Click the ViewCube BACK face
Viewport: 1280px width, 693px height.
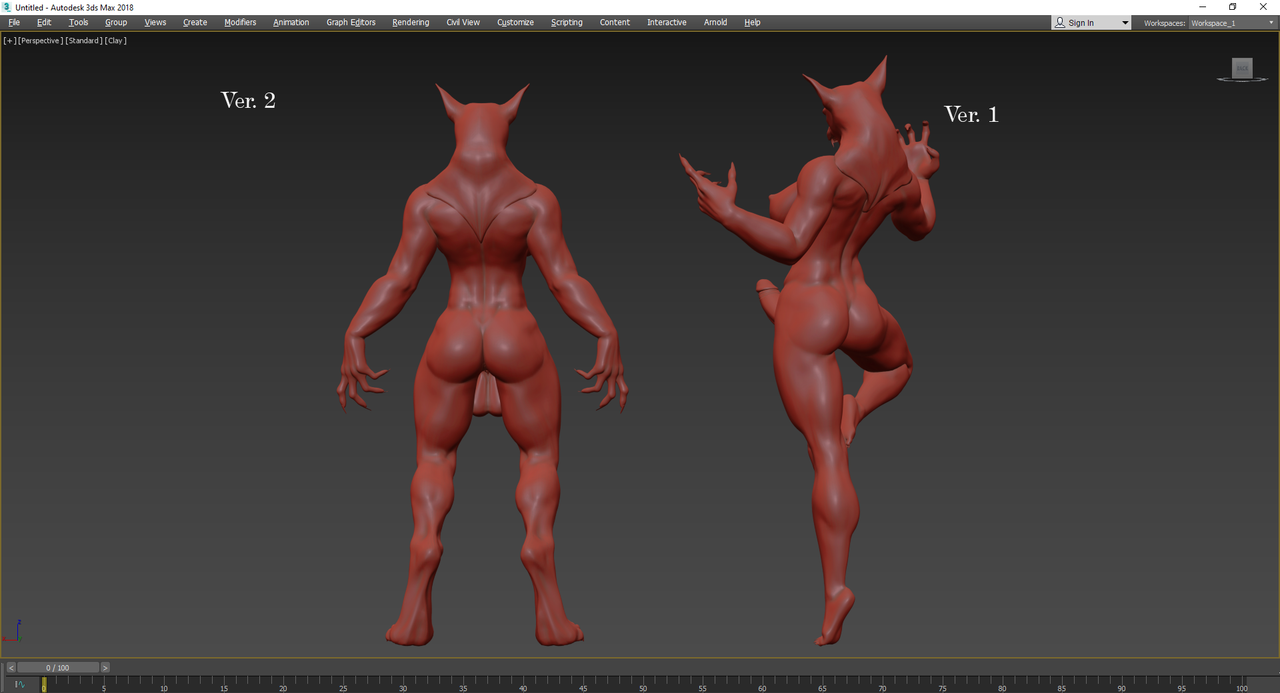click(1242, 68)
